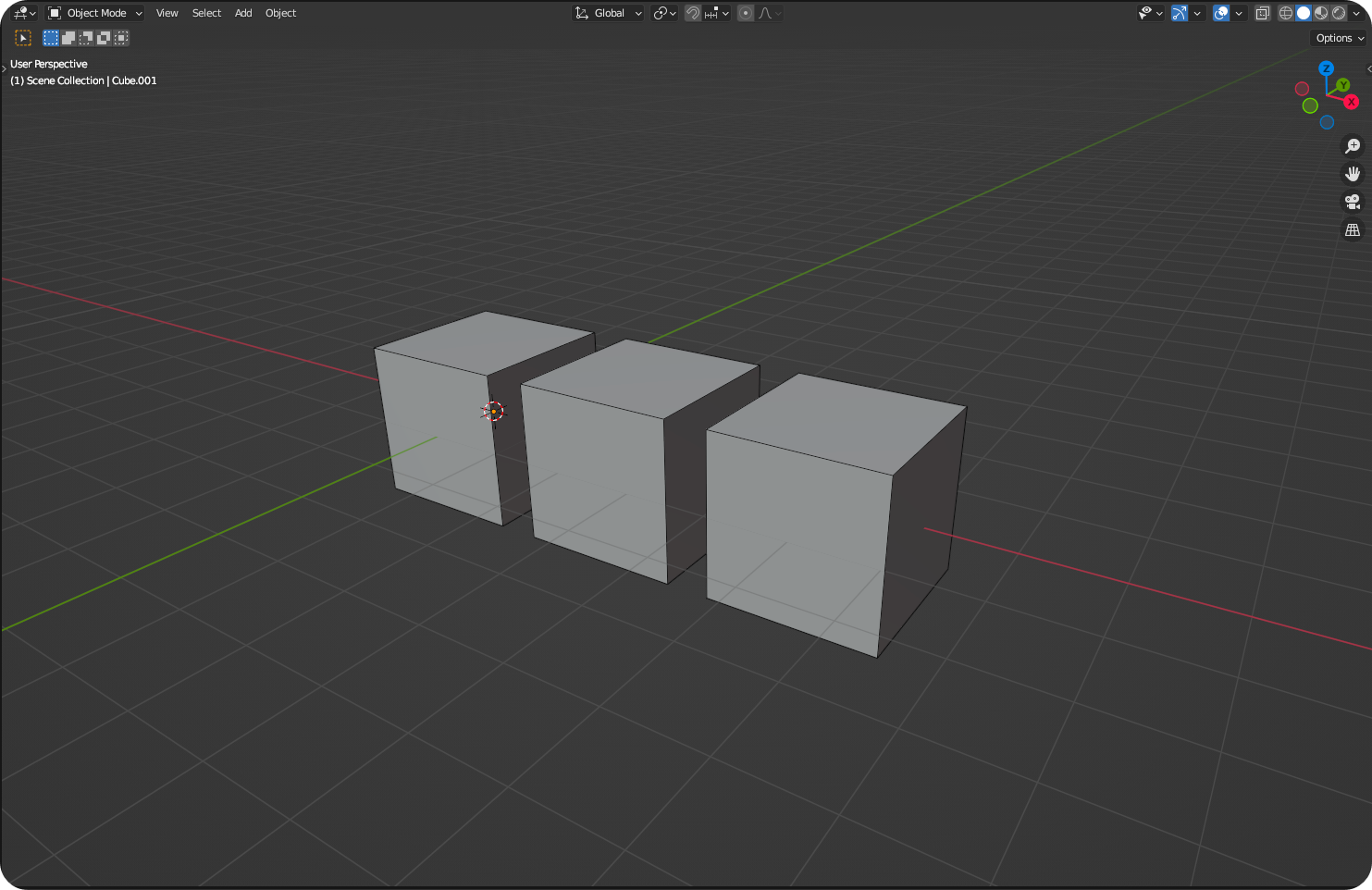Choose Intersect Selection mode
This screenshot has height=890, width=1372.
pos(121,38)
